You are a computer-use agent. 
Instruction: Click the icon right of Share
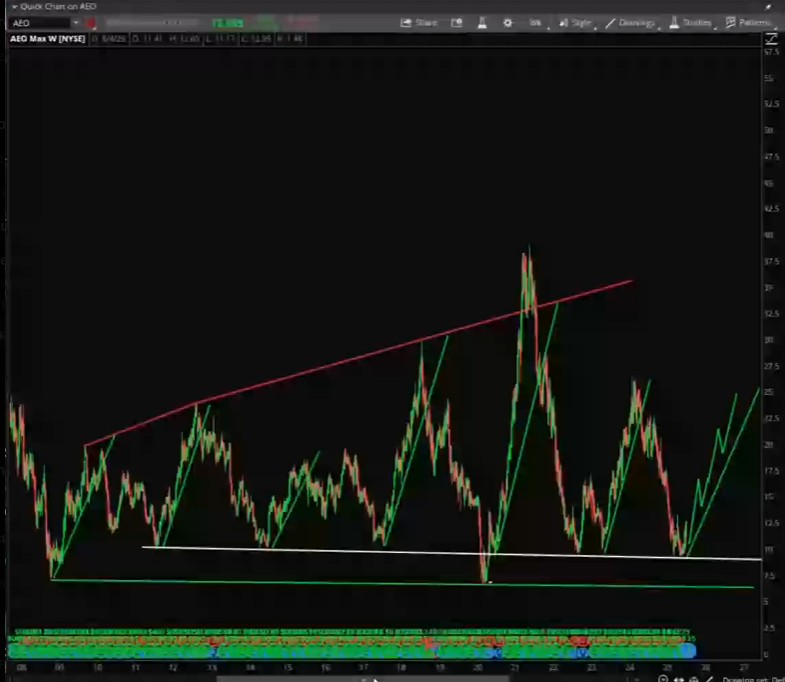point(457,23)
